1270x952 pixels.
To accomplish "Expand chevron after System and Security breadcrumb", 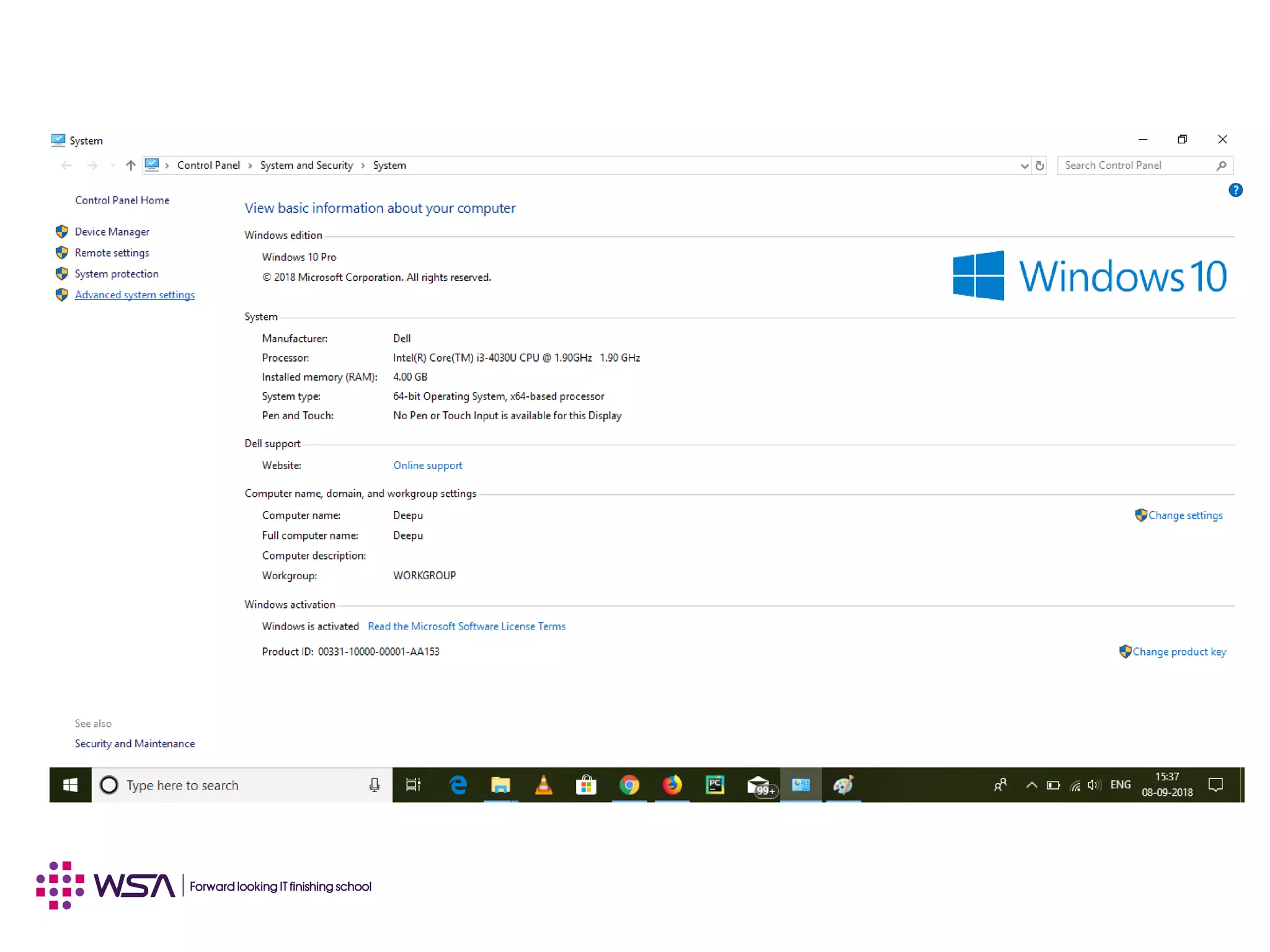I will (x=363, y=166).
